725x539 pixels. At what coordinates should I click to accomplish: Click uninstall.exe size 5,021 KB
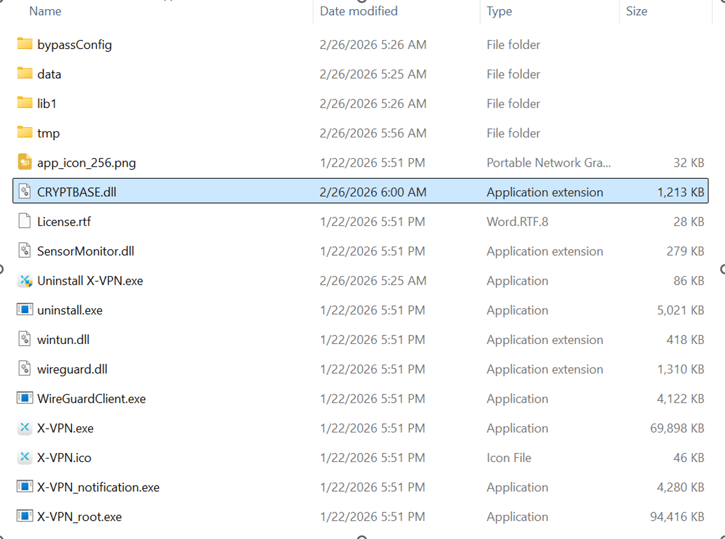point(681,310)
